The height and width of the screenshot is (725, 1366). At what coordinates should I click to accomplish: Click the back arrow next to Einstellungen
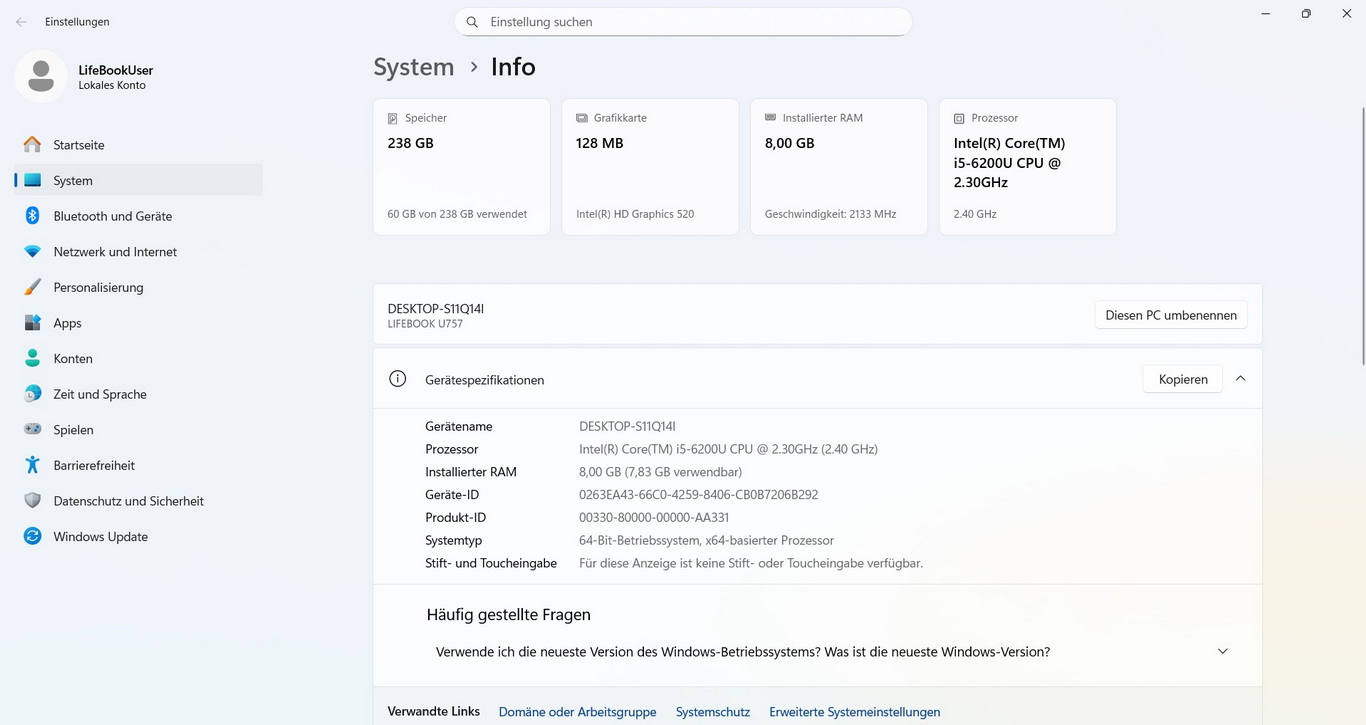tap(21, 22)
